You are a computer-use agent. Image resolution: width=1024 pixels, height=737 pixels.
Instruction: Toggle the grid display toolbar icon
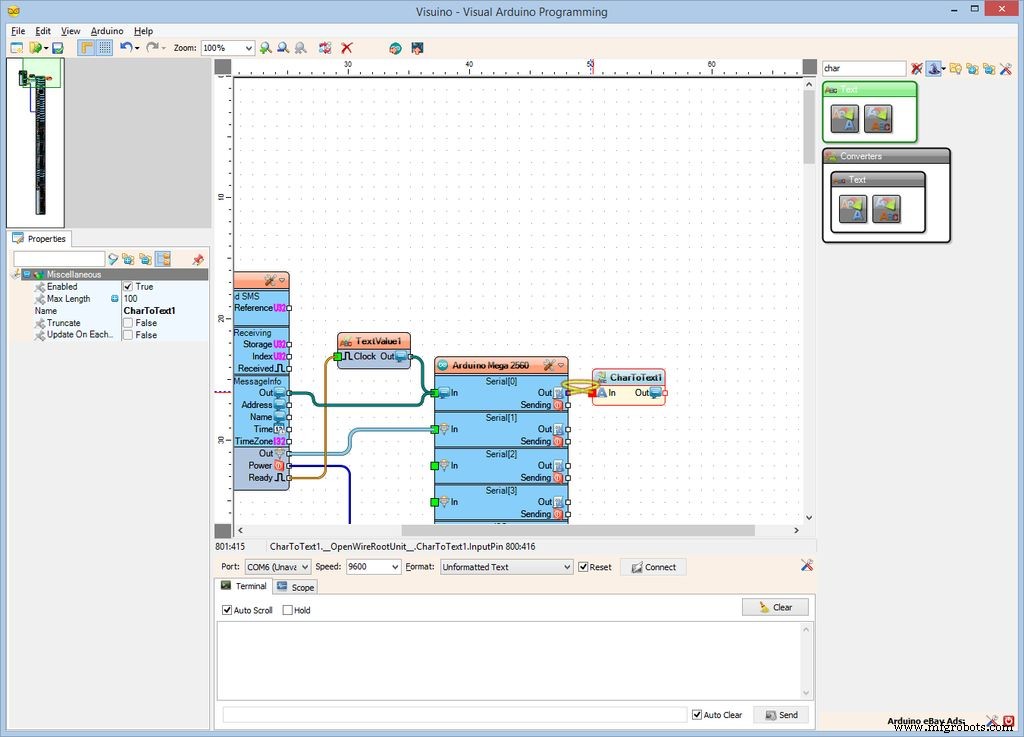[104, 48]
